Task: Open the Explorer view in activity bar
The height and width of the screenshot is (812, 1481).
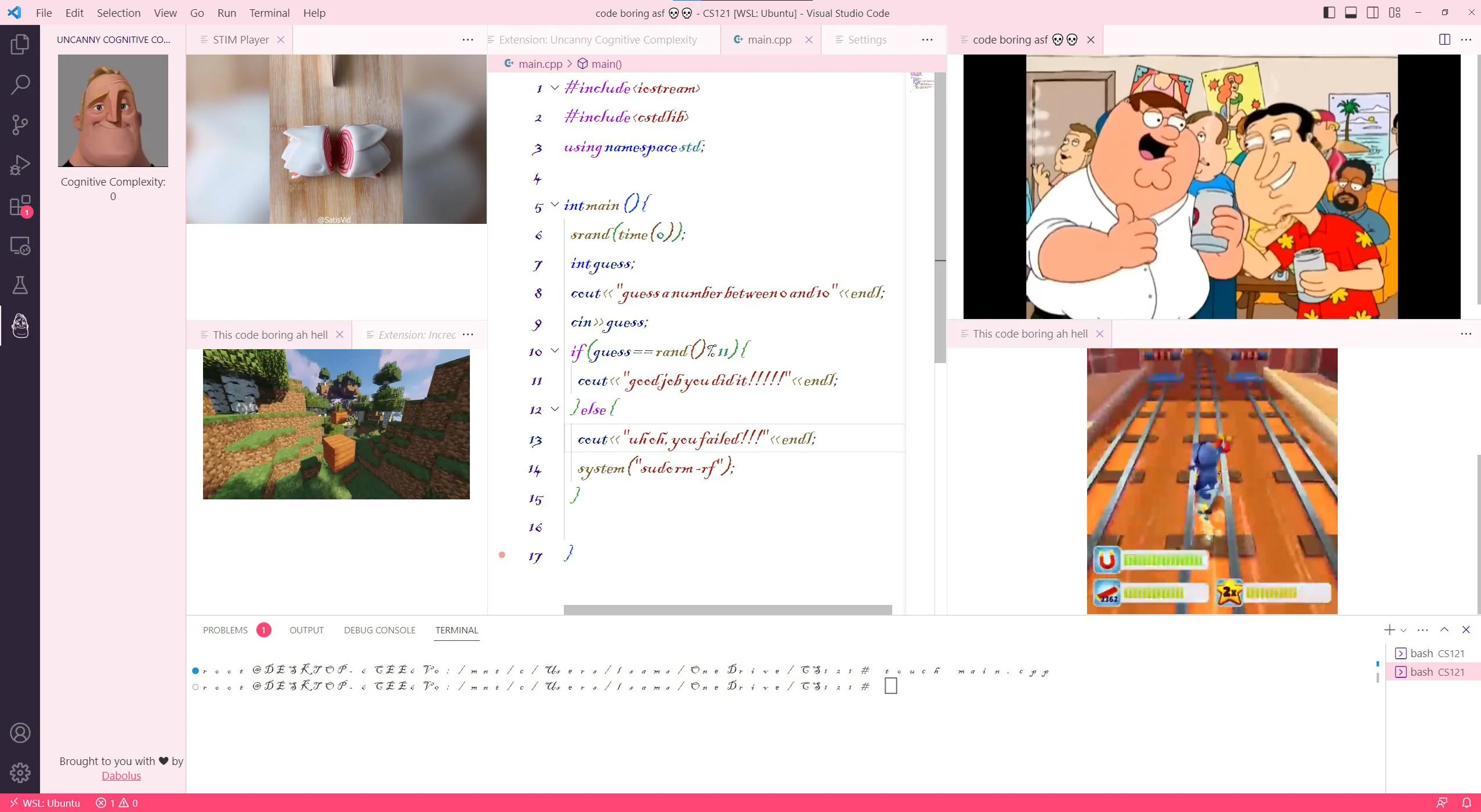Action: 20,45
